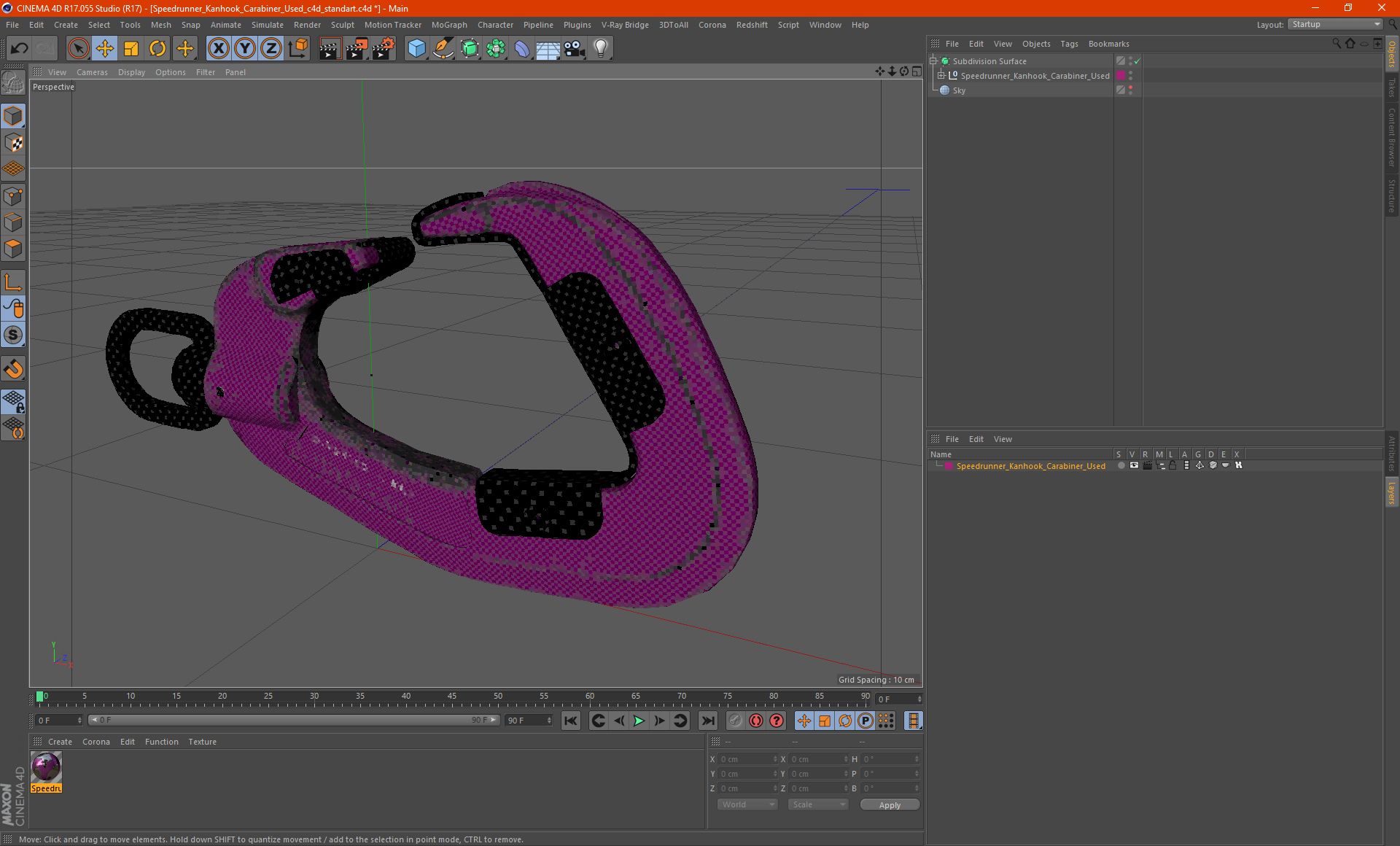Switch to Edges mode
Image resolution: width=1400 pixels, height=846 pixels.
pyautogui.click(x=13, y=222)
